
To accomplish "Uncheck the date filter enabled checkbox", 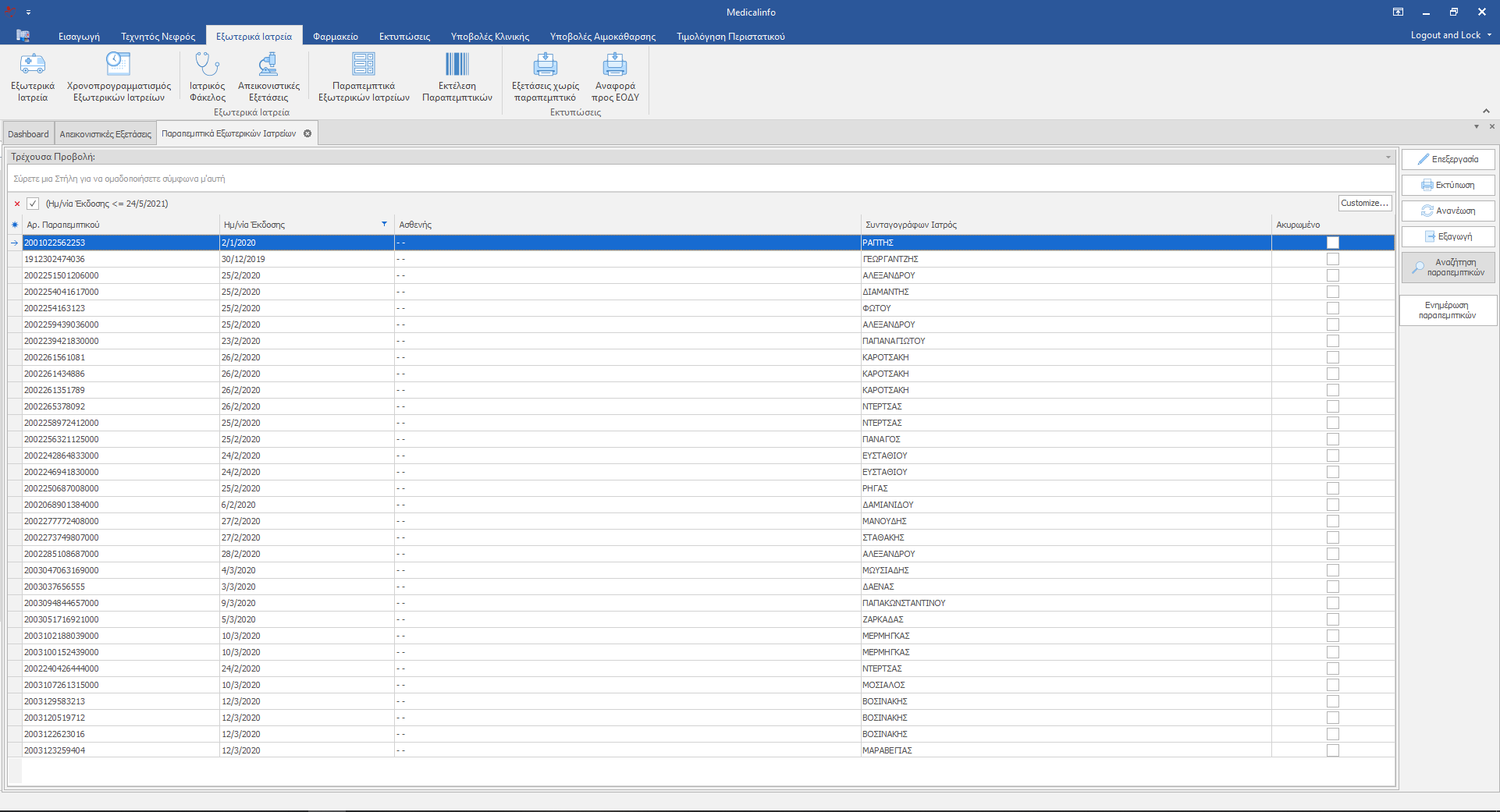I will (x=33, y=204).
